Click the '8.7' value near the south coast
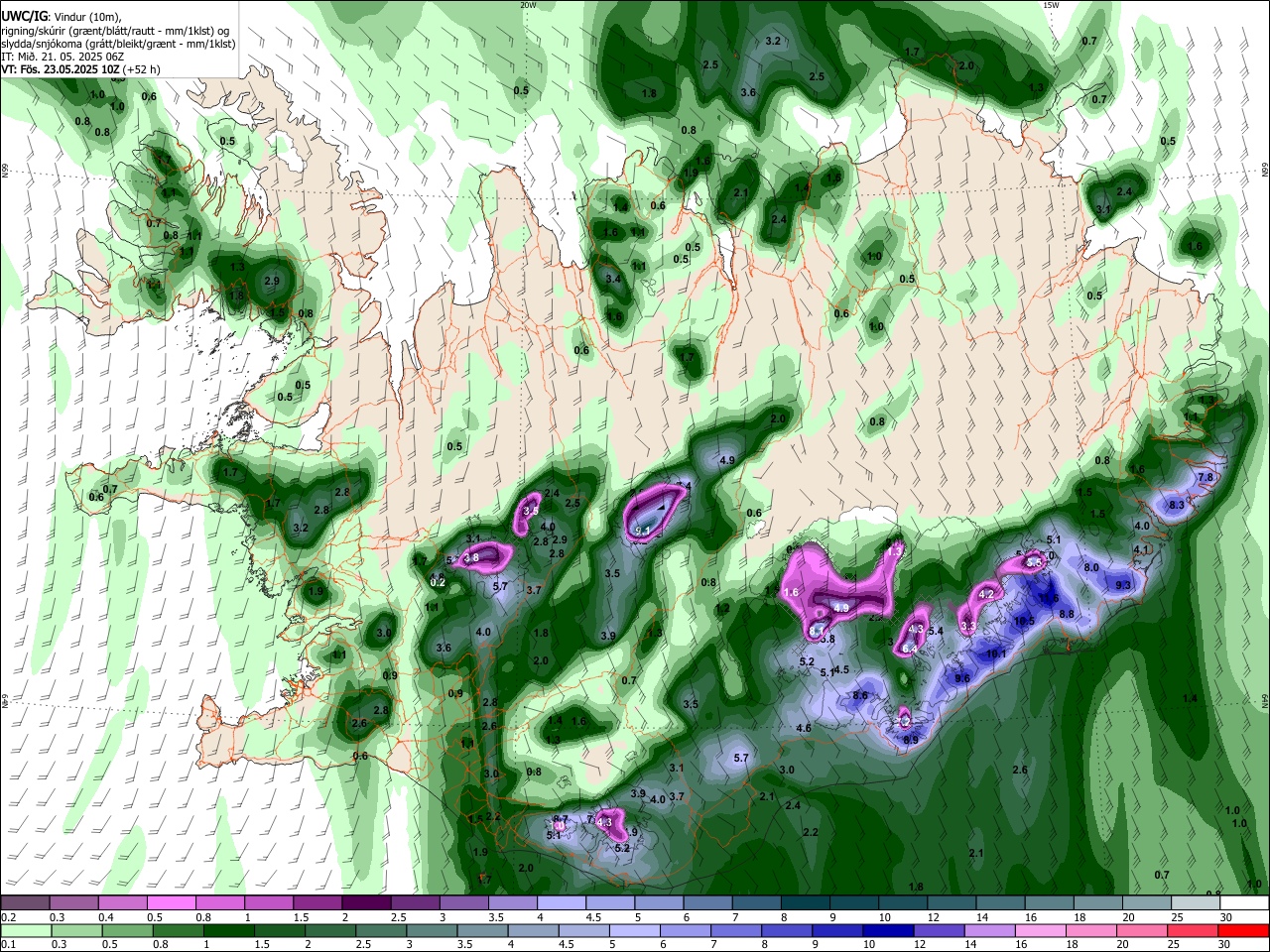The image size is (1270, 952). pos(561,820)
